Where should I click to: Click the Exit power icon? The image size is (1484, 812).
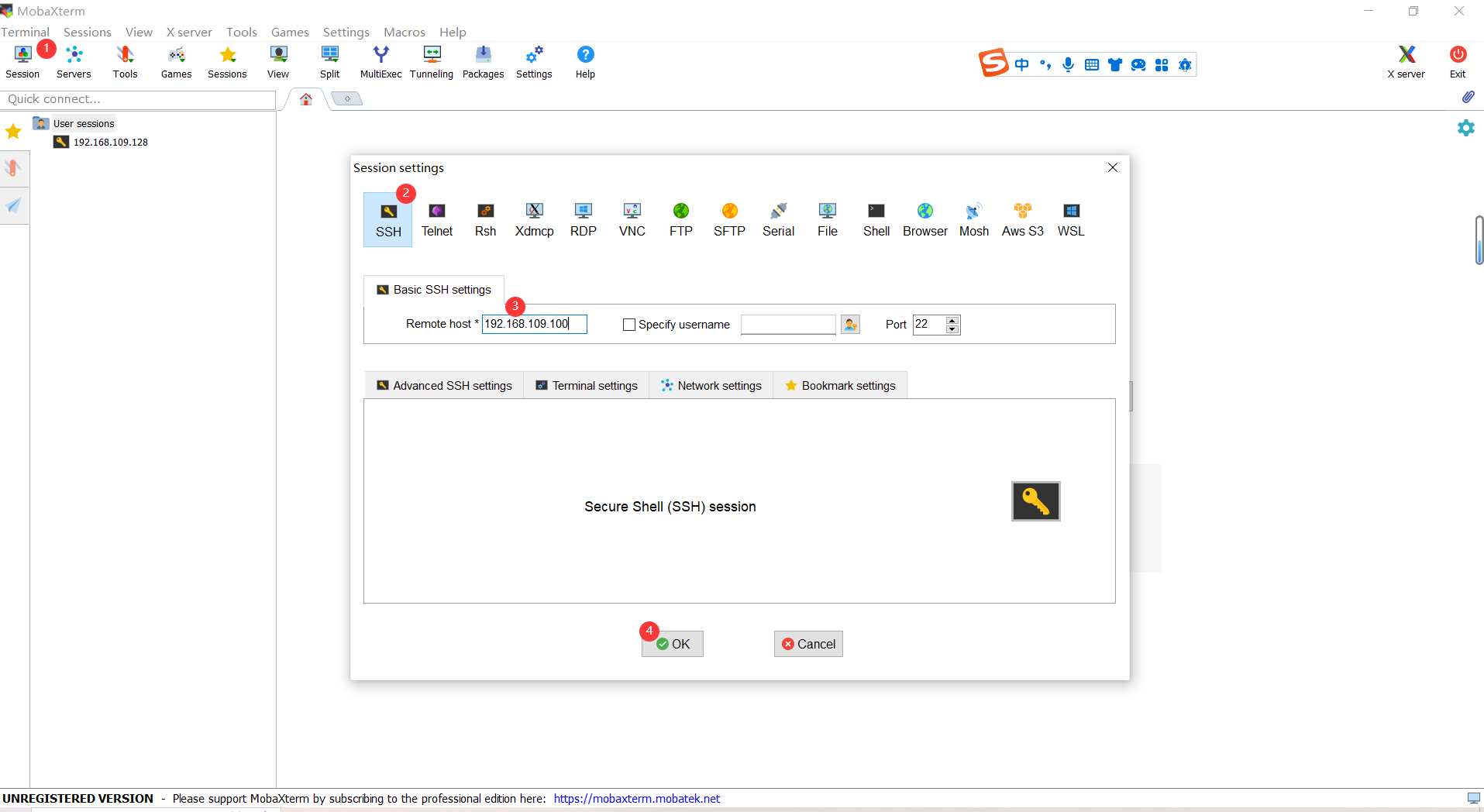coord(1458,61)
